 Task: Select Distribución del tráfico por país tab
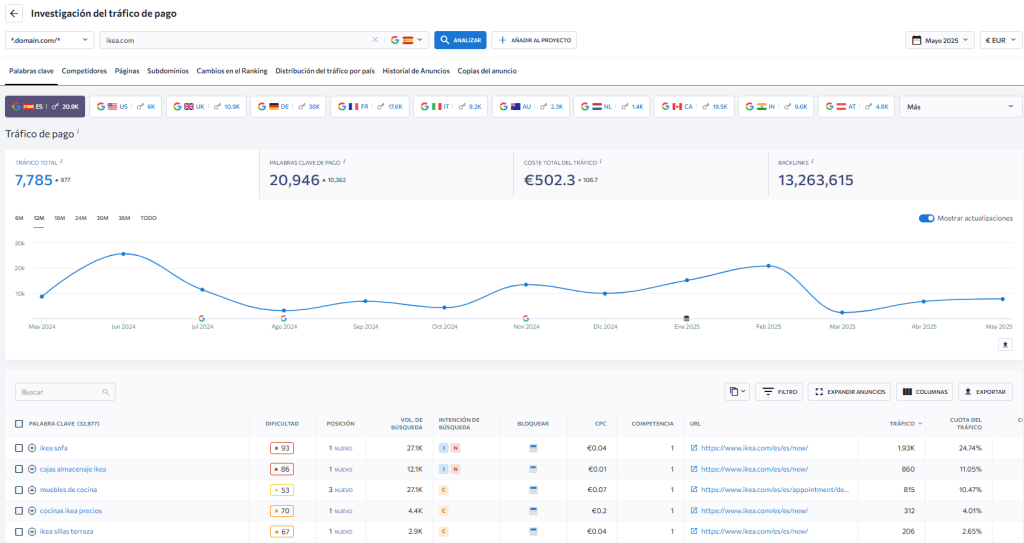(x=325, y=71)
